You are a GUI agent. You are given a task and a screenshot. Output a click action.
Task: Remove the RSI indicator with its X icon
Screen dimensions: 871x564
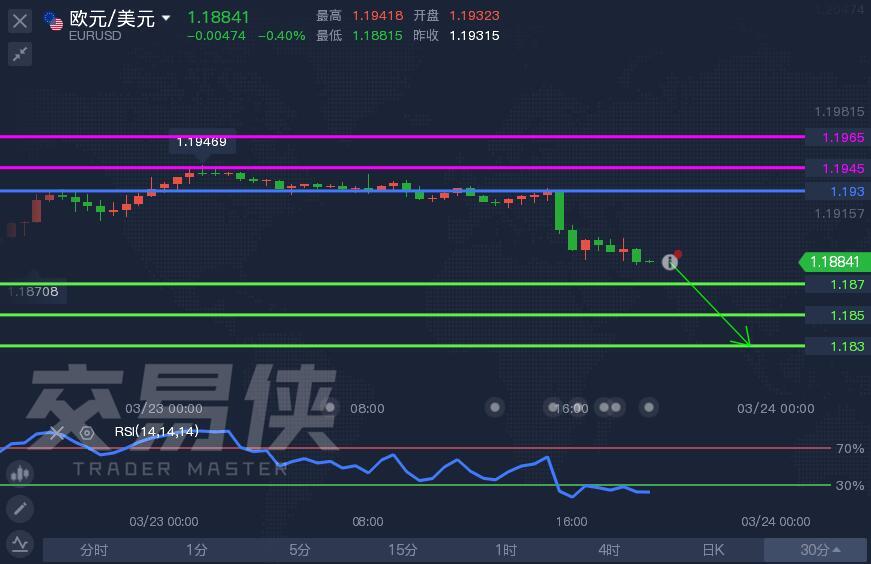click(57, 432)
